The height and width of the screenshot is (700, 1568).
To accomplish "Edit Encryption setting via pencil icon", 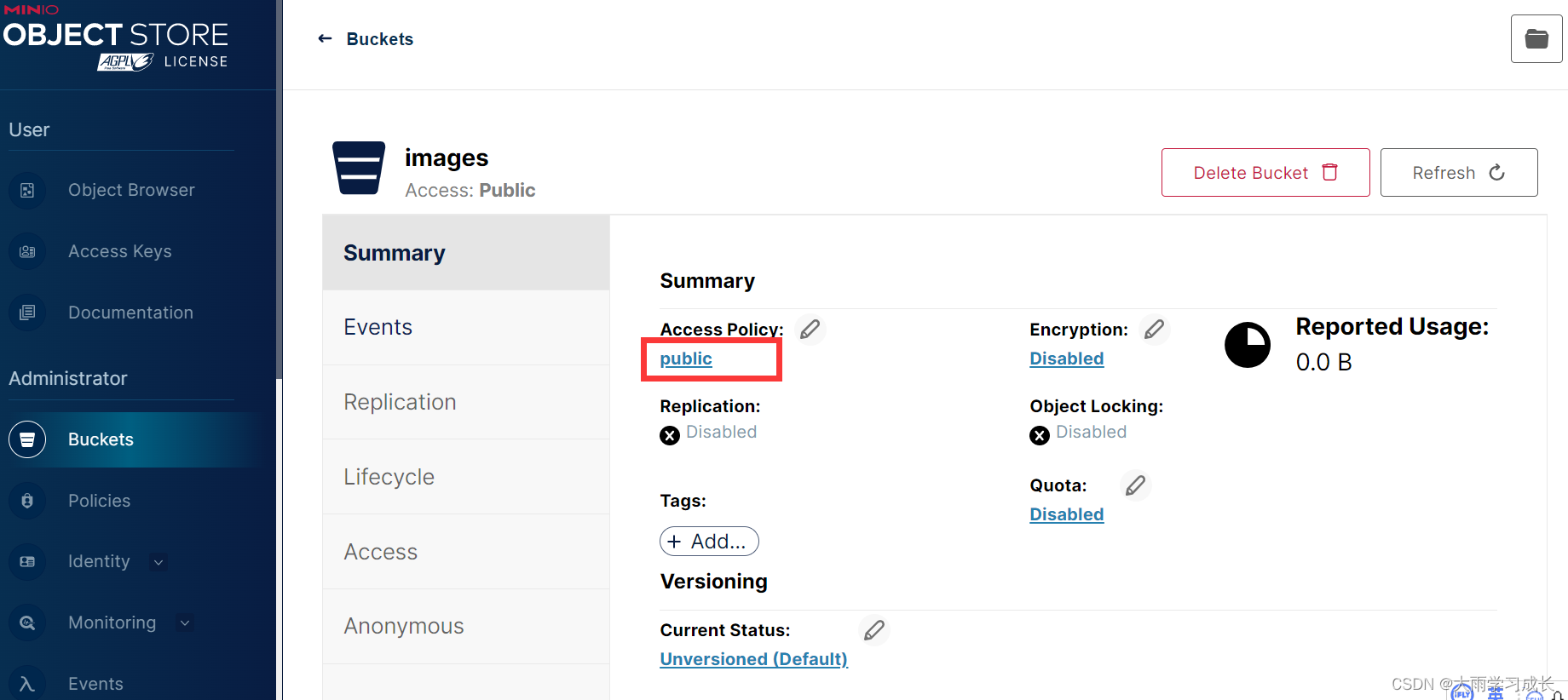I will (x=1155, y=329).
